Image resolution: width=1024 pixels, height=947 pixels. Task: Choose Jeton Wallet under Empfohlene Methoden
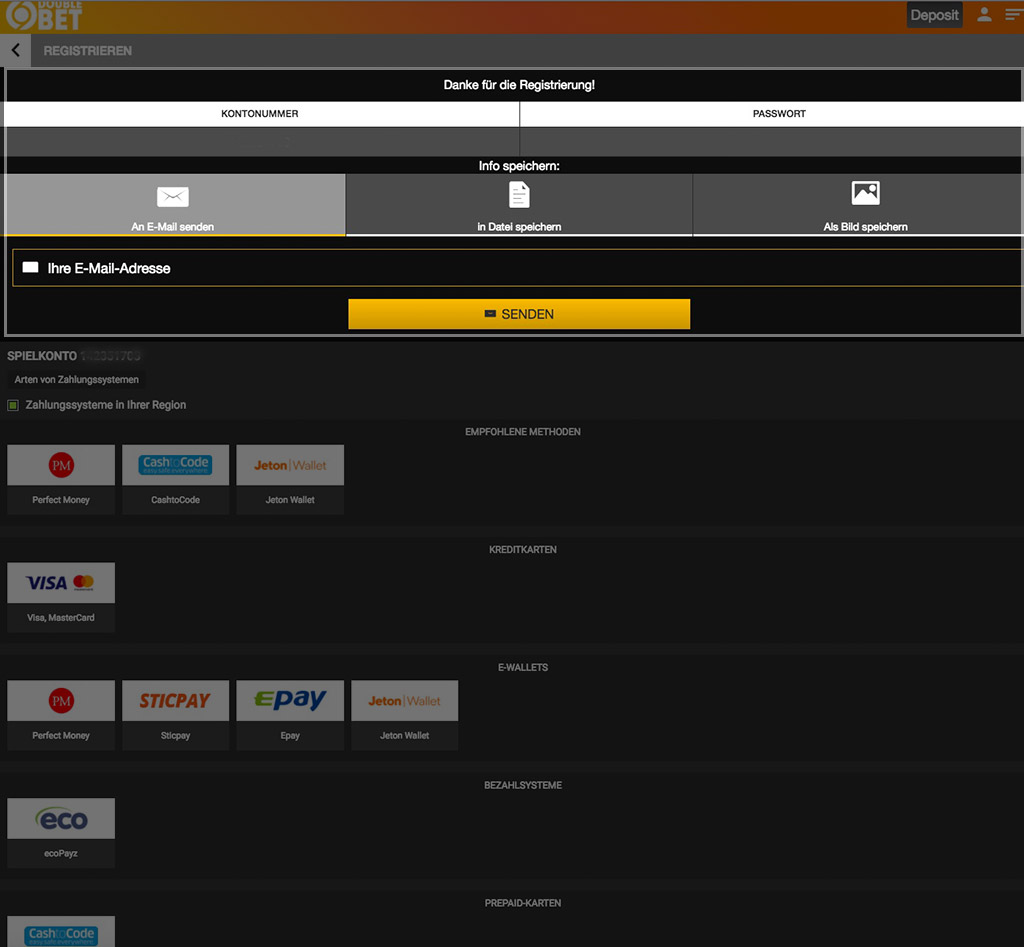coord(290,479)
